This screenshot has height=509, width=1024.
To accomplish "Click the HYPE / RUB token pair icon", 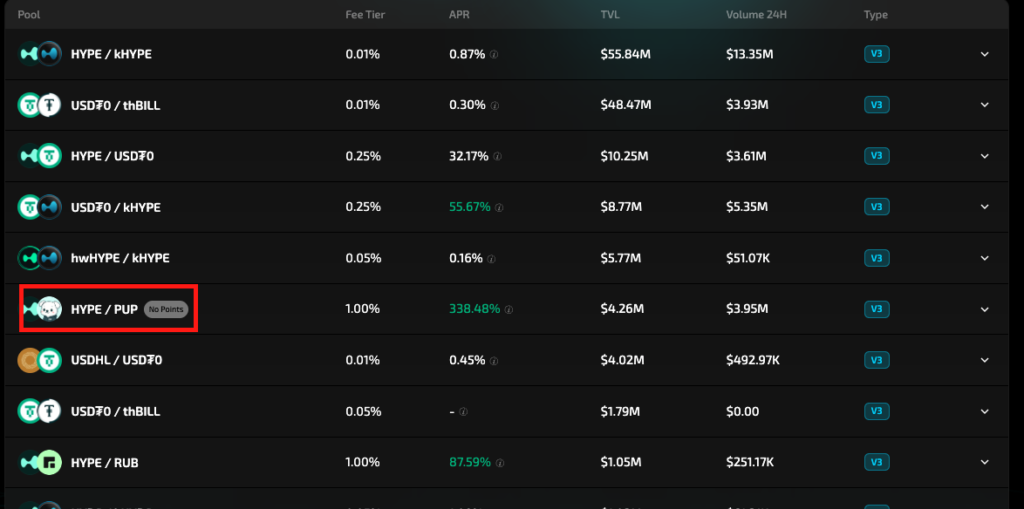I will pos(40,462).
